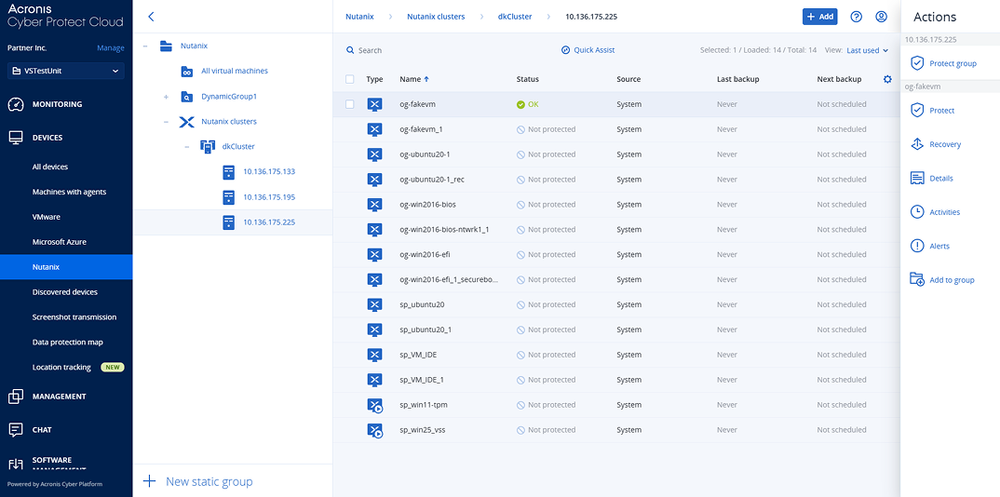Click the Status column header

pos(527,79)
